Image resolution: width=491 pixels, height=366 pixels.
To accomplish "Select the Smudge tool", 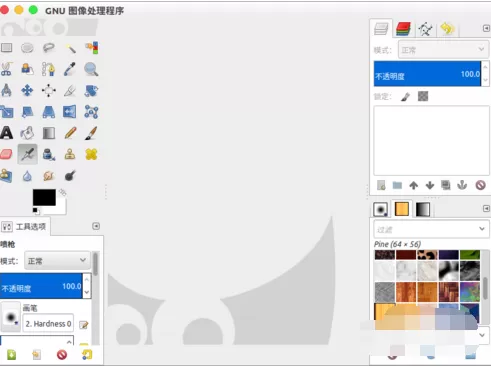I will tap(49, 176).
